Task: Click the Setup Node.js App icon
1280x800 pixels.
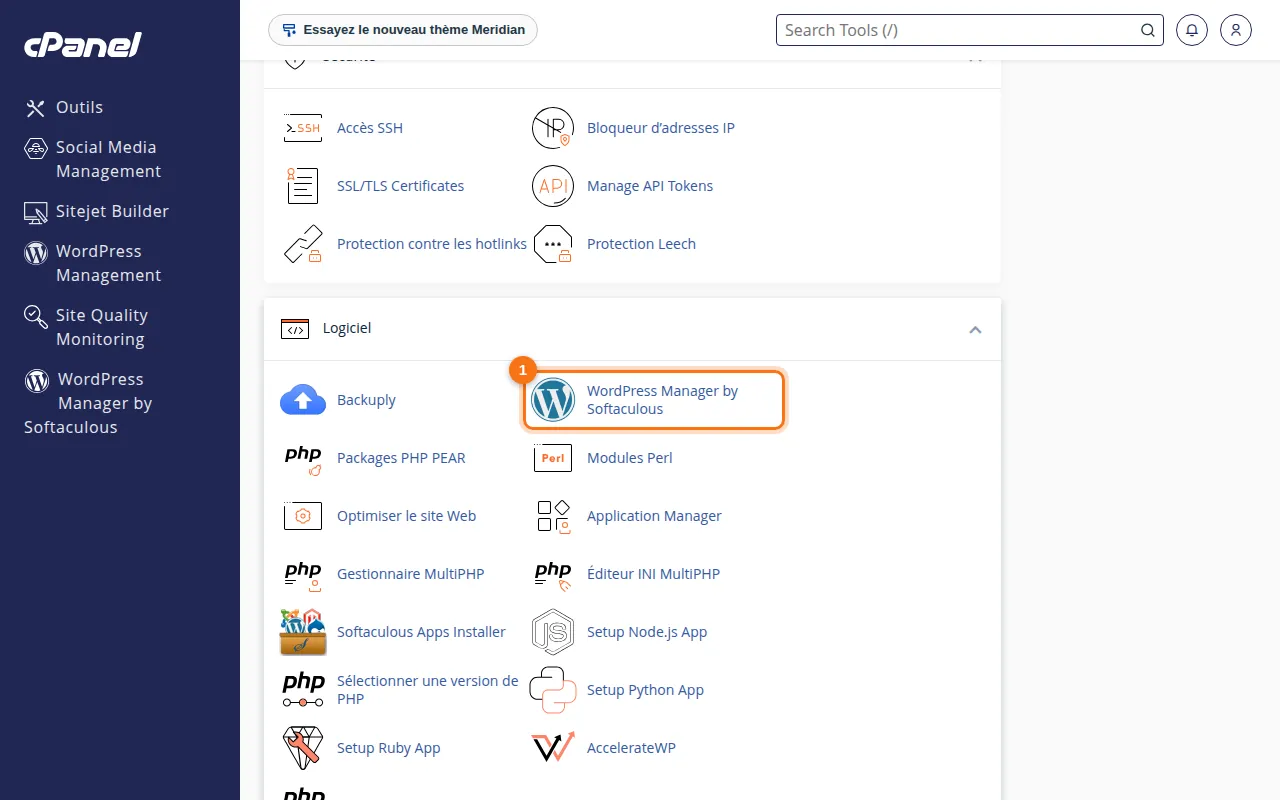Action: click(553, 632)
